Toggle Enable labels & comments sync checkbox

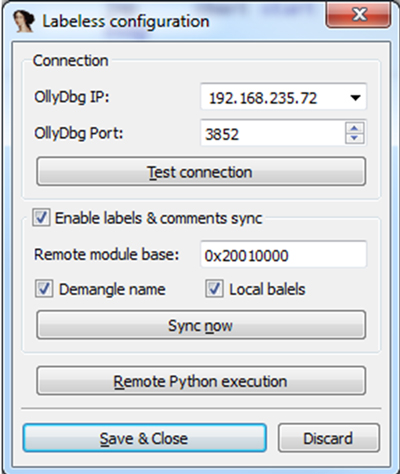point(41,218)
